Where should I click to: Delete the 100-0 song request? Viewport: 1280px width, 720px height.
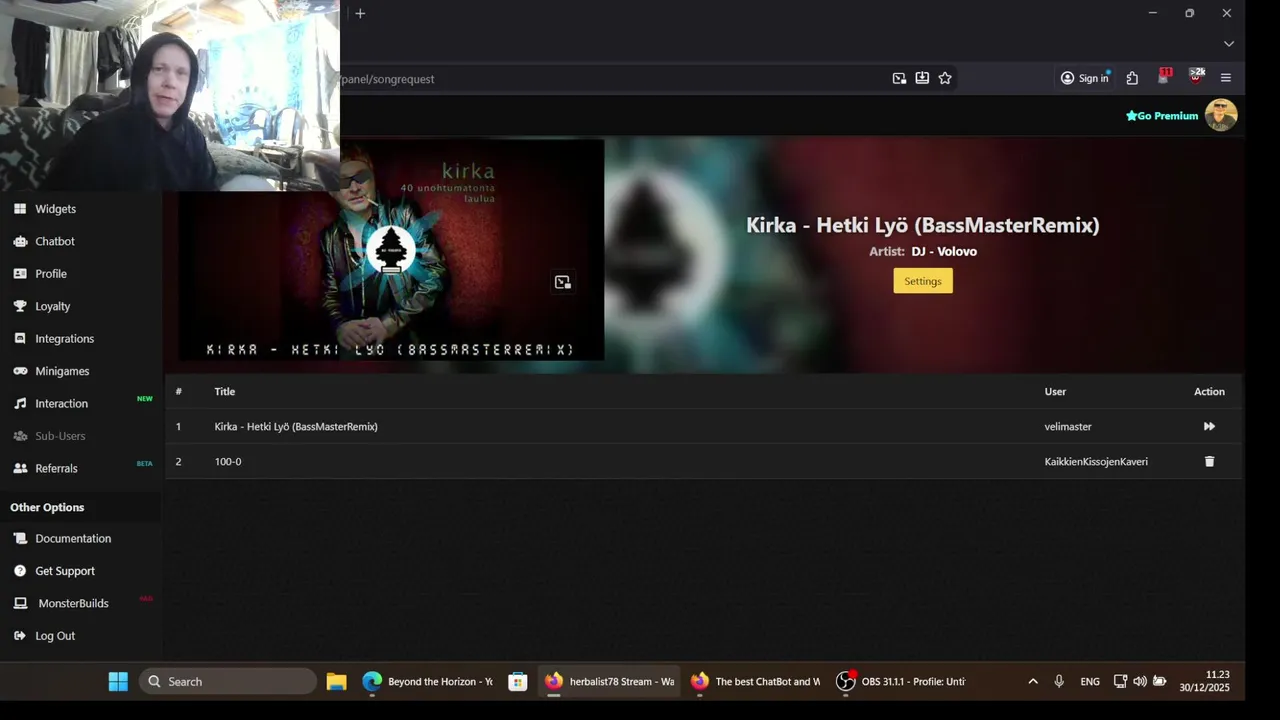(x=1209, y=461)
